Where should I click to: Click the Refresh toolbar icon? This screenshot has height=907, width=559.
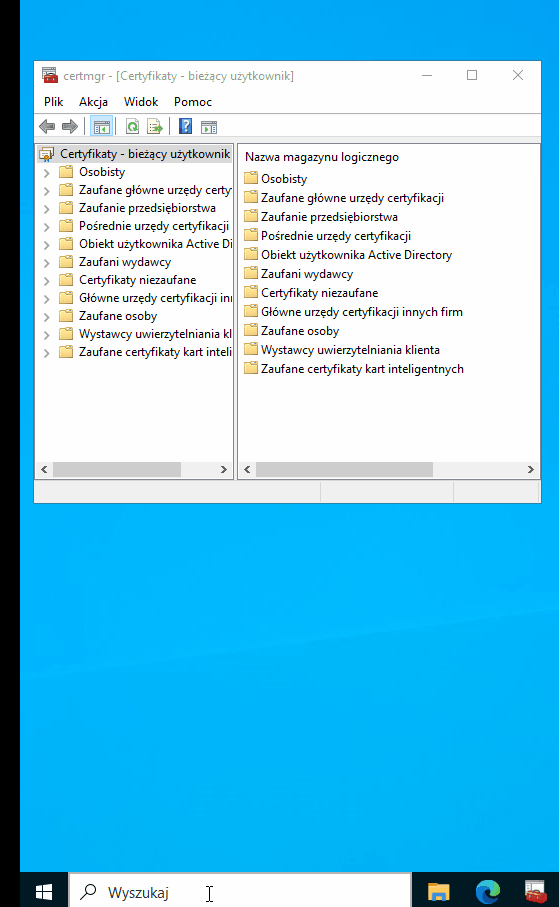coord(133,126)
